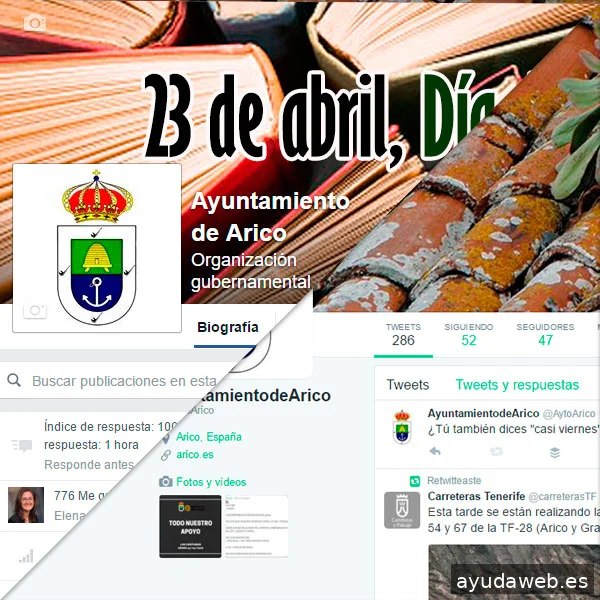
Task: Click the 776 Me gusta count
Action: tap(81, 496)
